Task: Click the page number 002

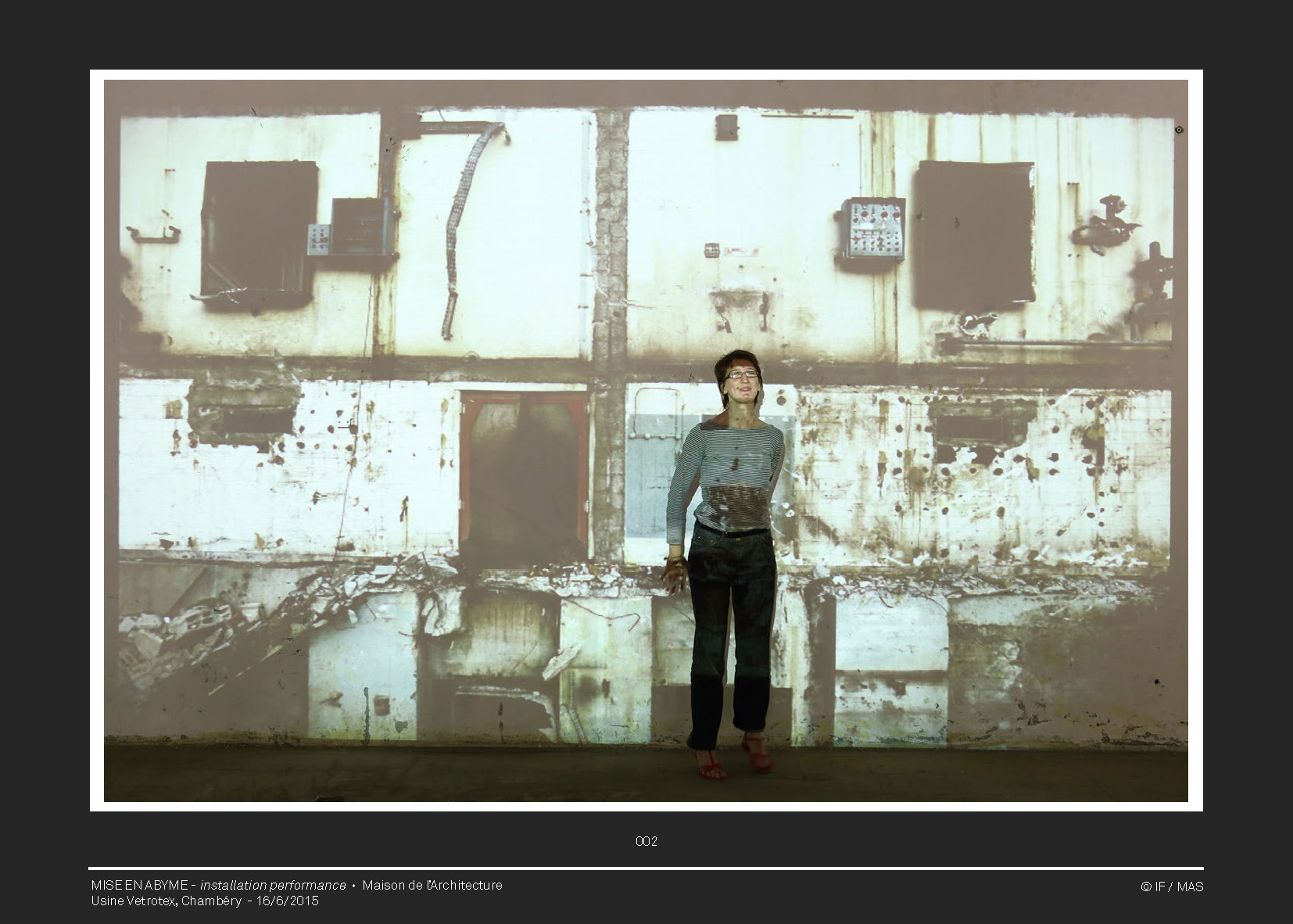Action: [646, 841]
